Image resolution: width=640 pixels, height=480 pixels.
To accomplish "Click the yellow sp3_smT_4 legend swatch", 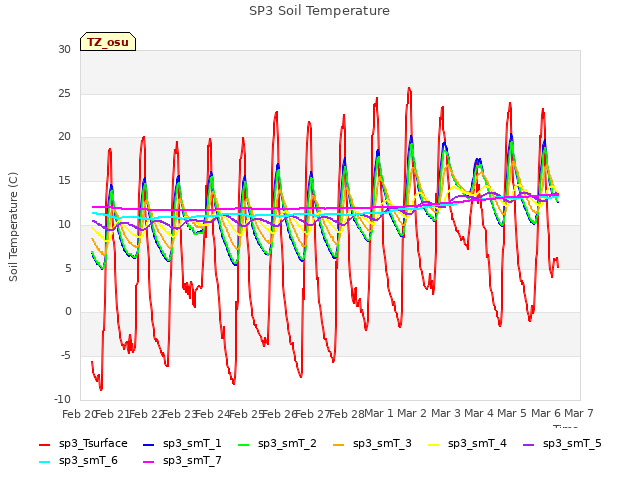I will pos(433,444).
